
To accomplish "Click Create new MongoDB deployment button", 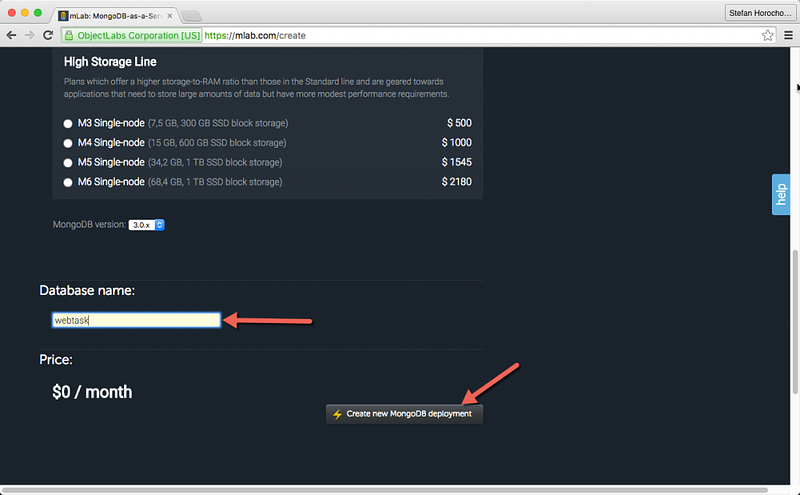I will click(404, 414).
